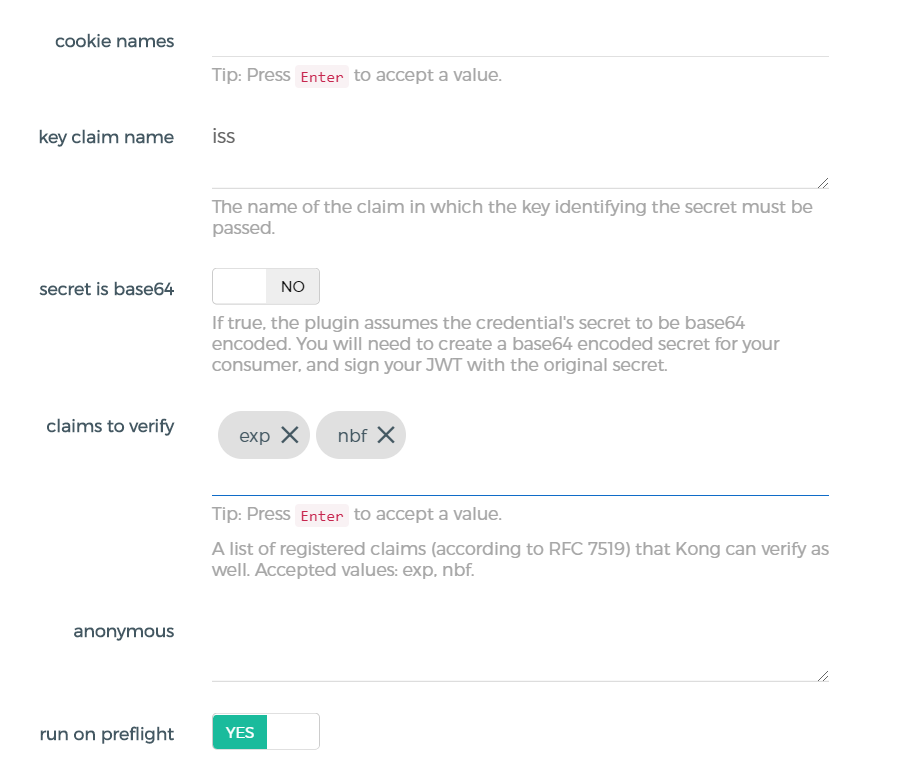The height and width of the screenshot is (771, 909).
Task: Disable the run on preflight toggle
Action: point(292,732)
